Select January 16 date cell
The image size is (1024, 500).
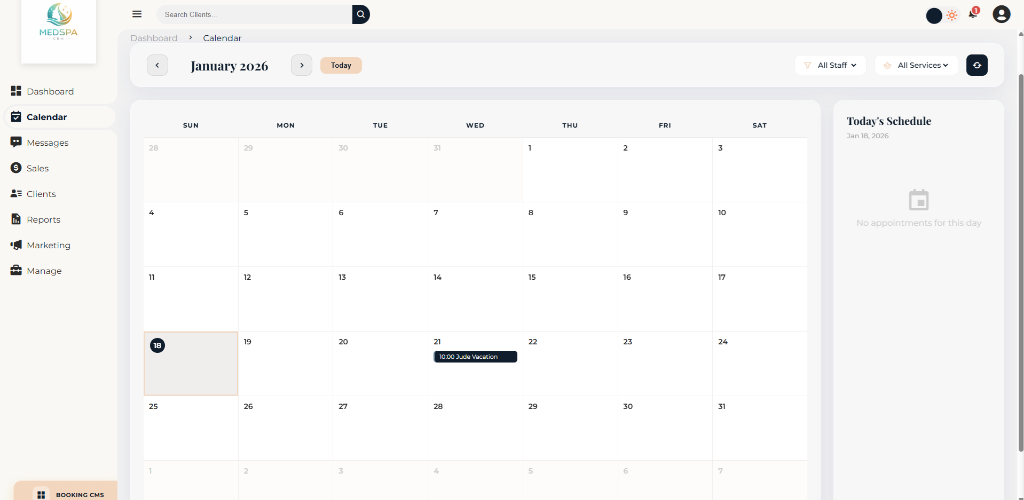tap(665, 299)
